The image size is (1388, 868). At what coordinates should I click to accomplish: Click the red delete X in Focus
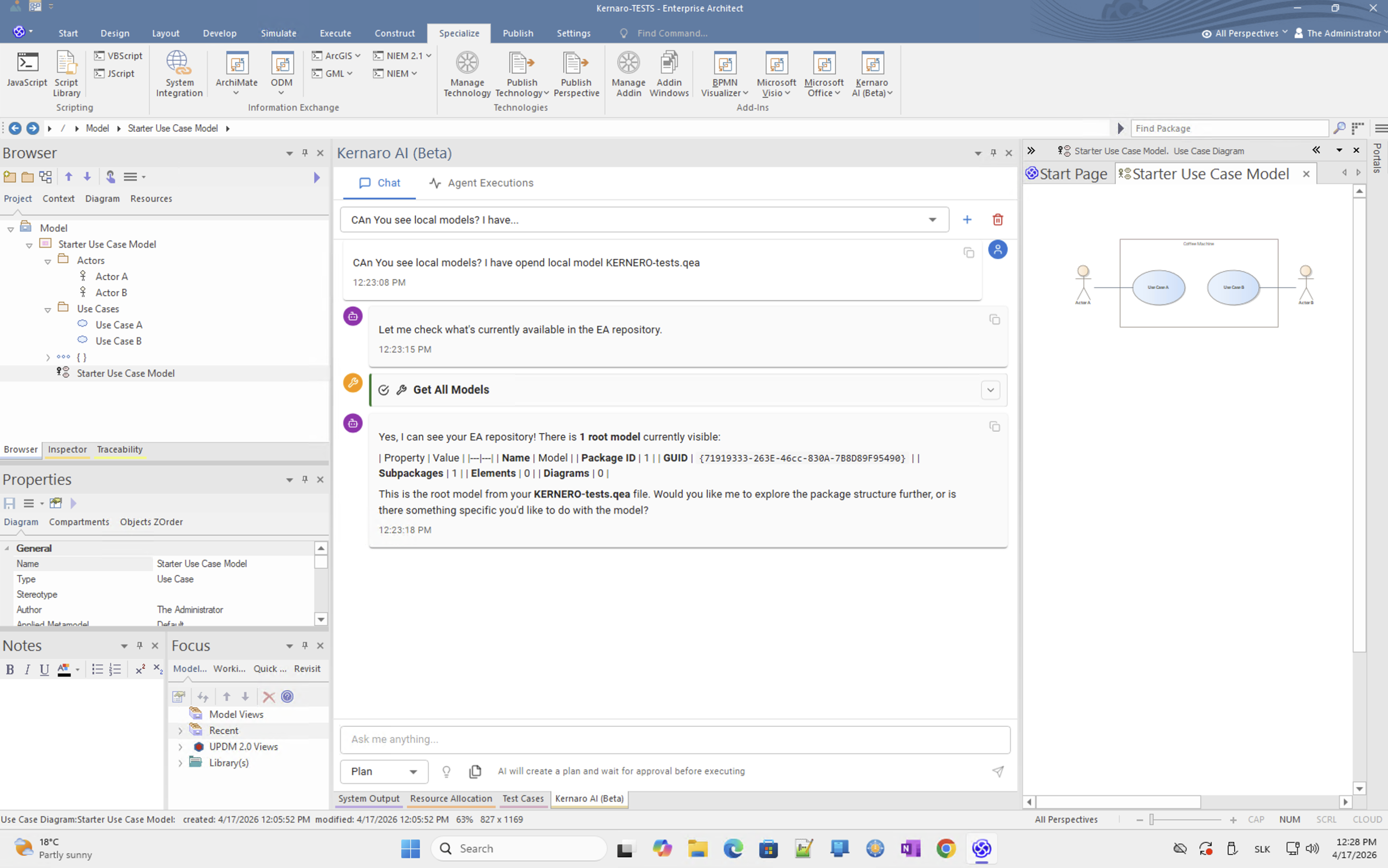coord(268,697)
